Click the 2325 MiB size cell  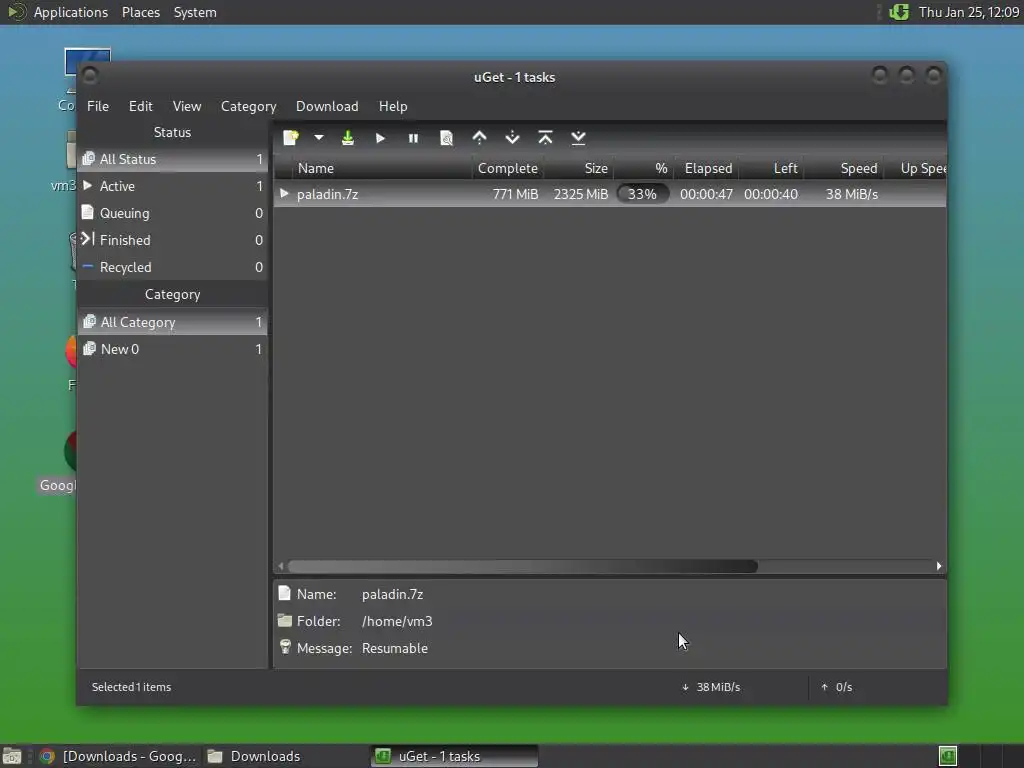tap(581, 194)
